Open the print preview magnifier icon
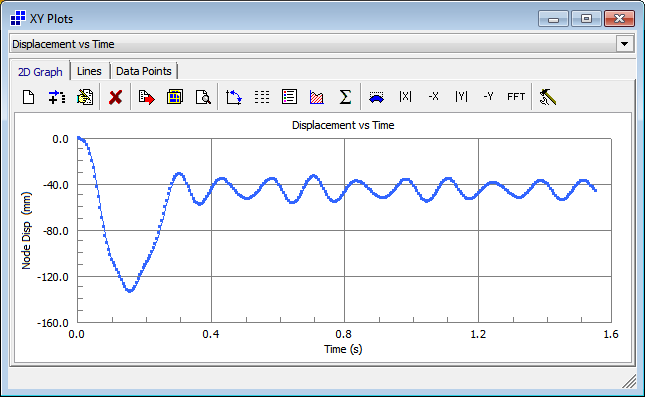The image size is (645, 397). [203, 97]
